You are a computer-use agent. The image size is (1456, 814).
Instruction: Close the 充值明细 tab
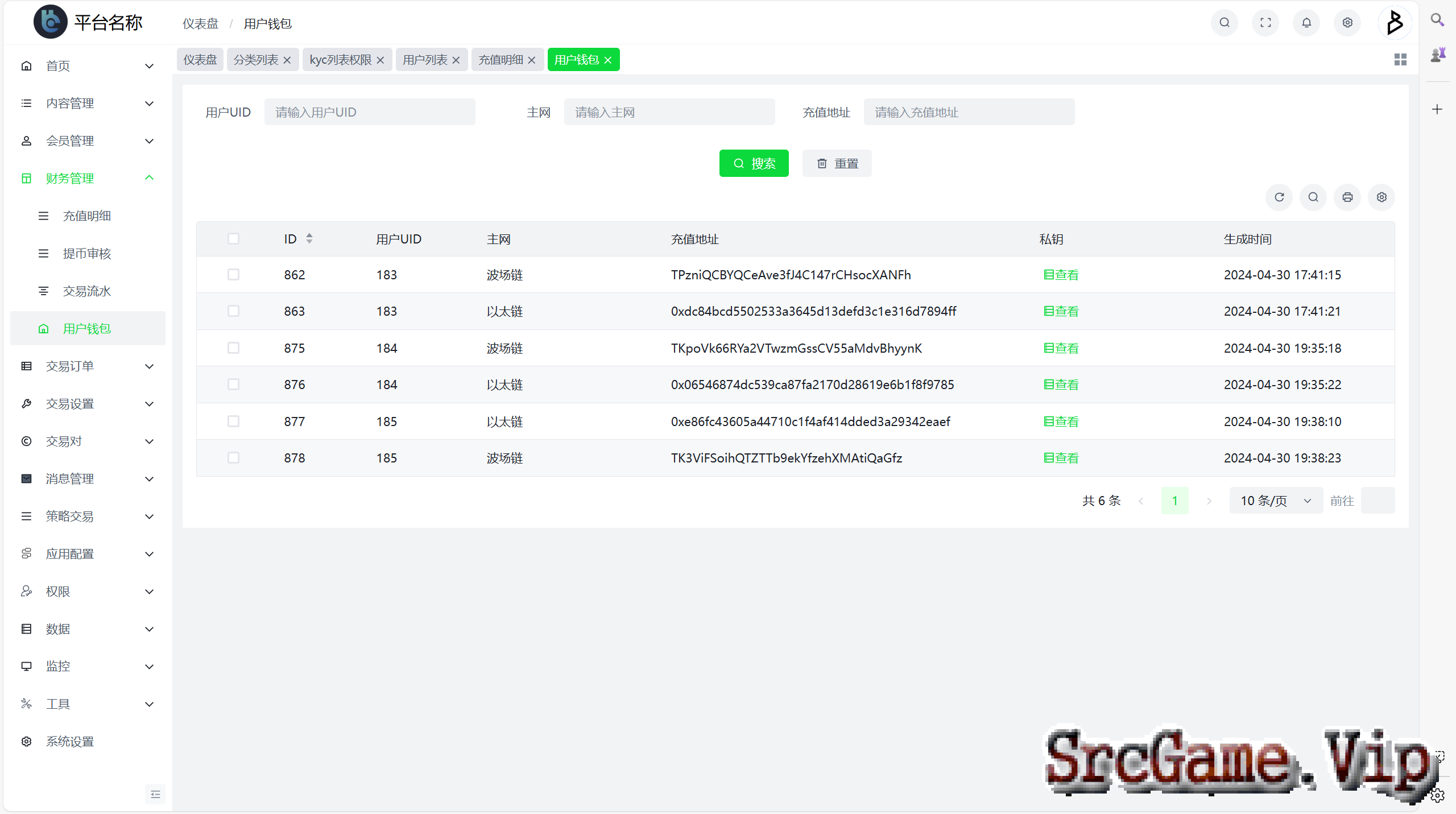(x=531, y=60)
